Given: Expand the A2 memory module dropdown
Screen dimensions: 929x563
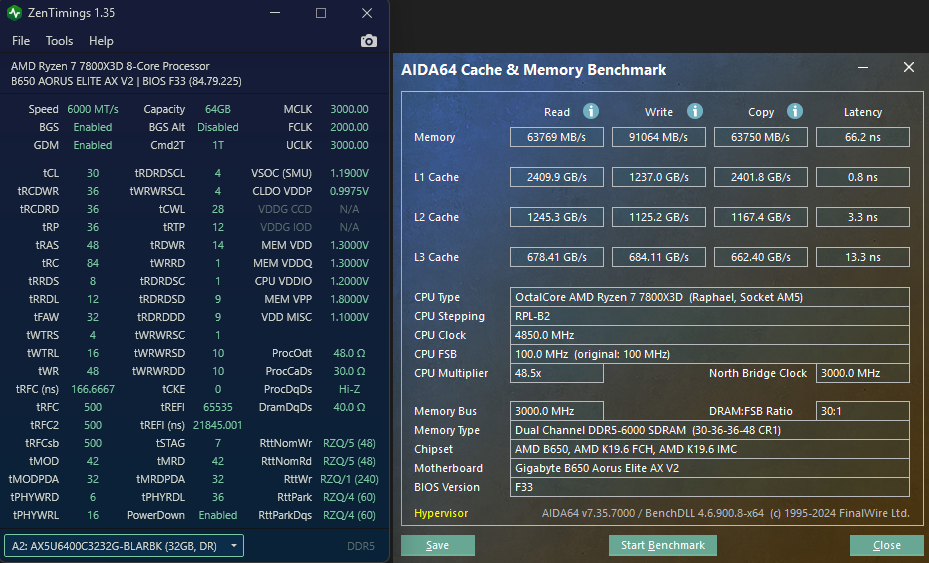Looking at the screenshot, I should (124, 546).
